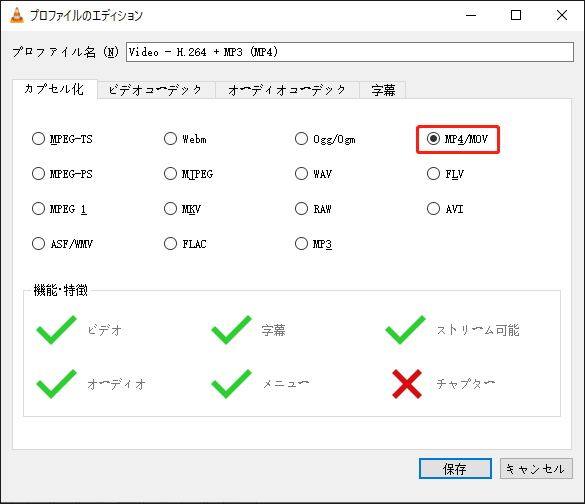The height and width of the screenshot is (504, 585).
Task: Click the green checkmark beside 字幕 feature
Action: click(x=231, y=330)
